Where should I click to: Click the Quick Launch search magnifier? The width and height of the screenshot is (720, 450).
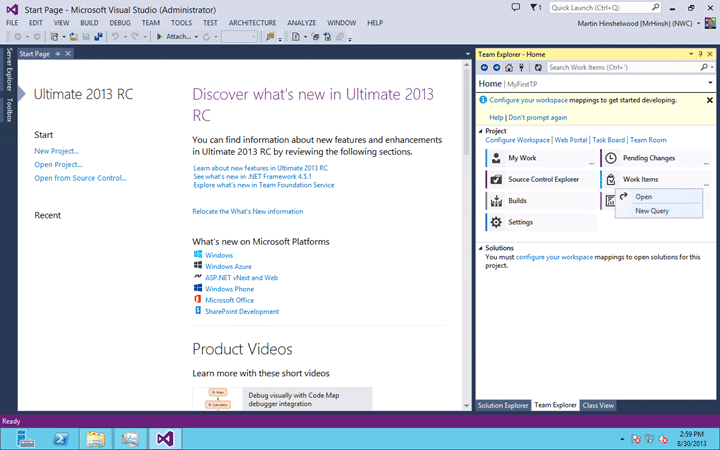[x=655, y=7]
